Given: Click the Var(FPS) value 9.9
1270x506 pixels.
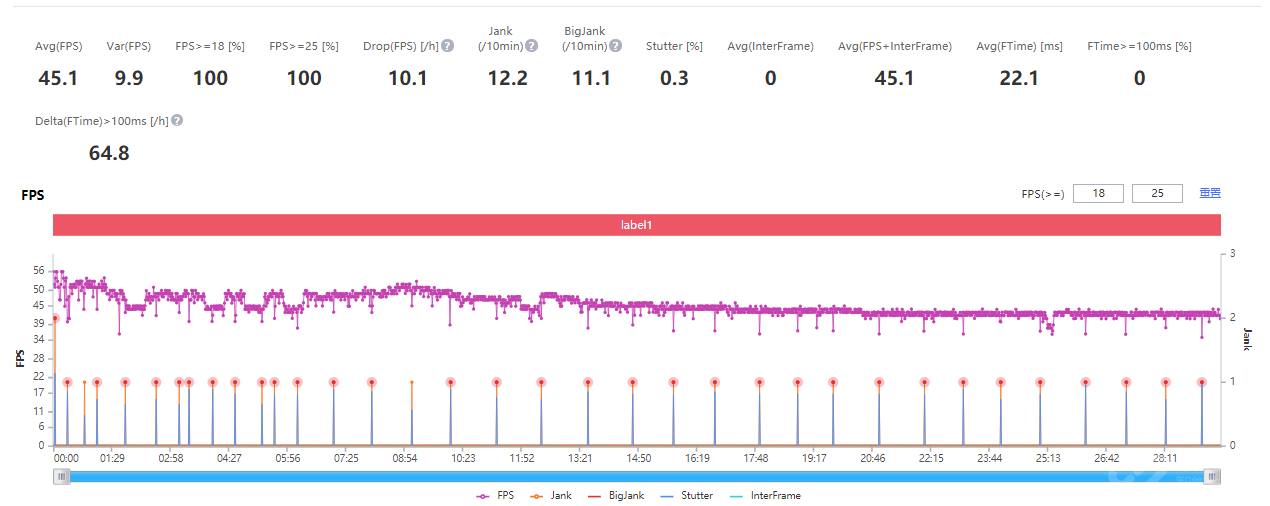Looking at the screenshot, I should coord(129,78).
